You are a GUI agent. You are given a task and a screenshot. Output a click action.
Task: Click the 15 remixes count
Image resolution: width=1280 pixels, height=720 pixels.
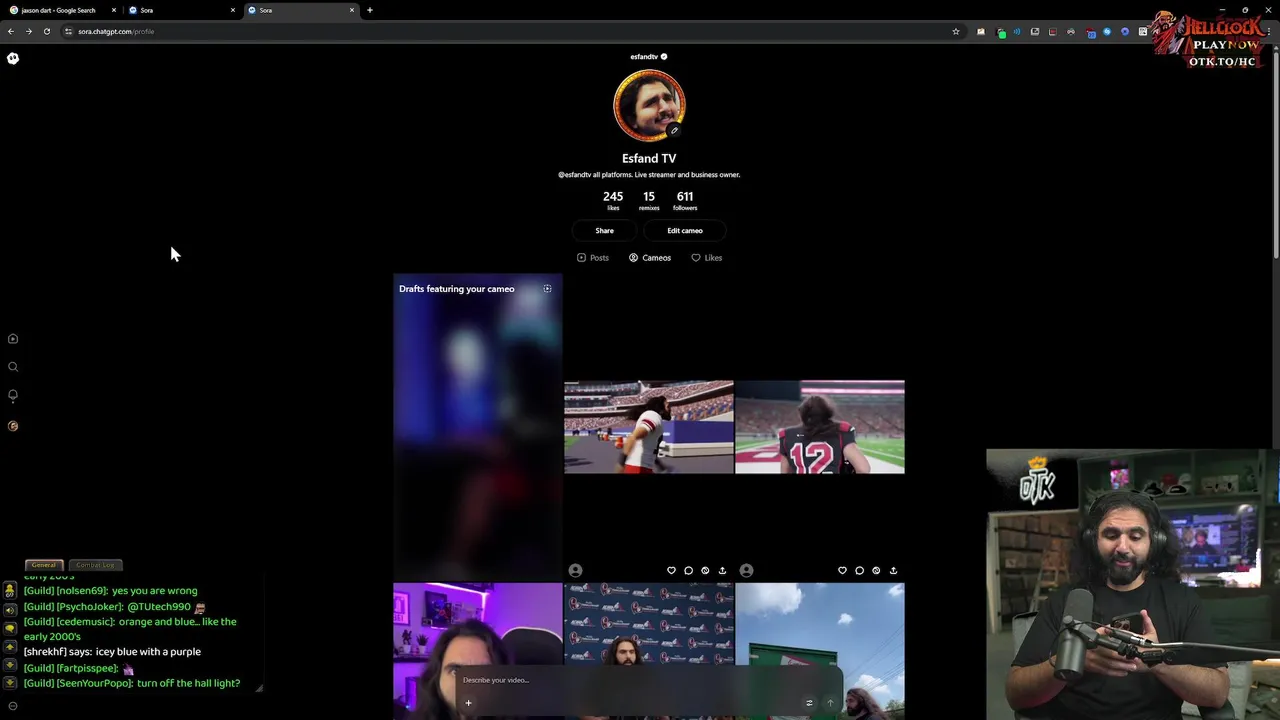649,200
